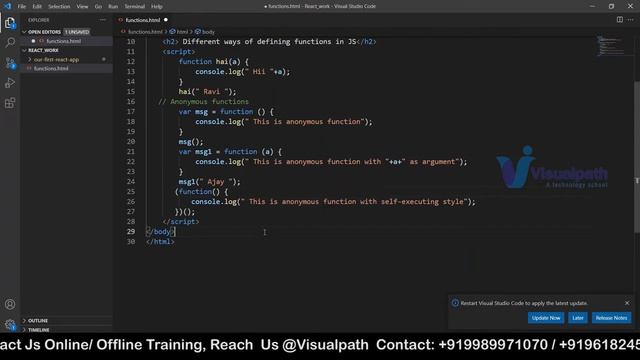Click the closing </html> tag
This screenshot has width=640, height=360.
pyautogui.click(x=160, y=242)
